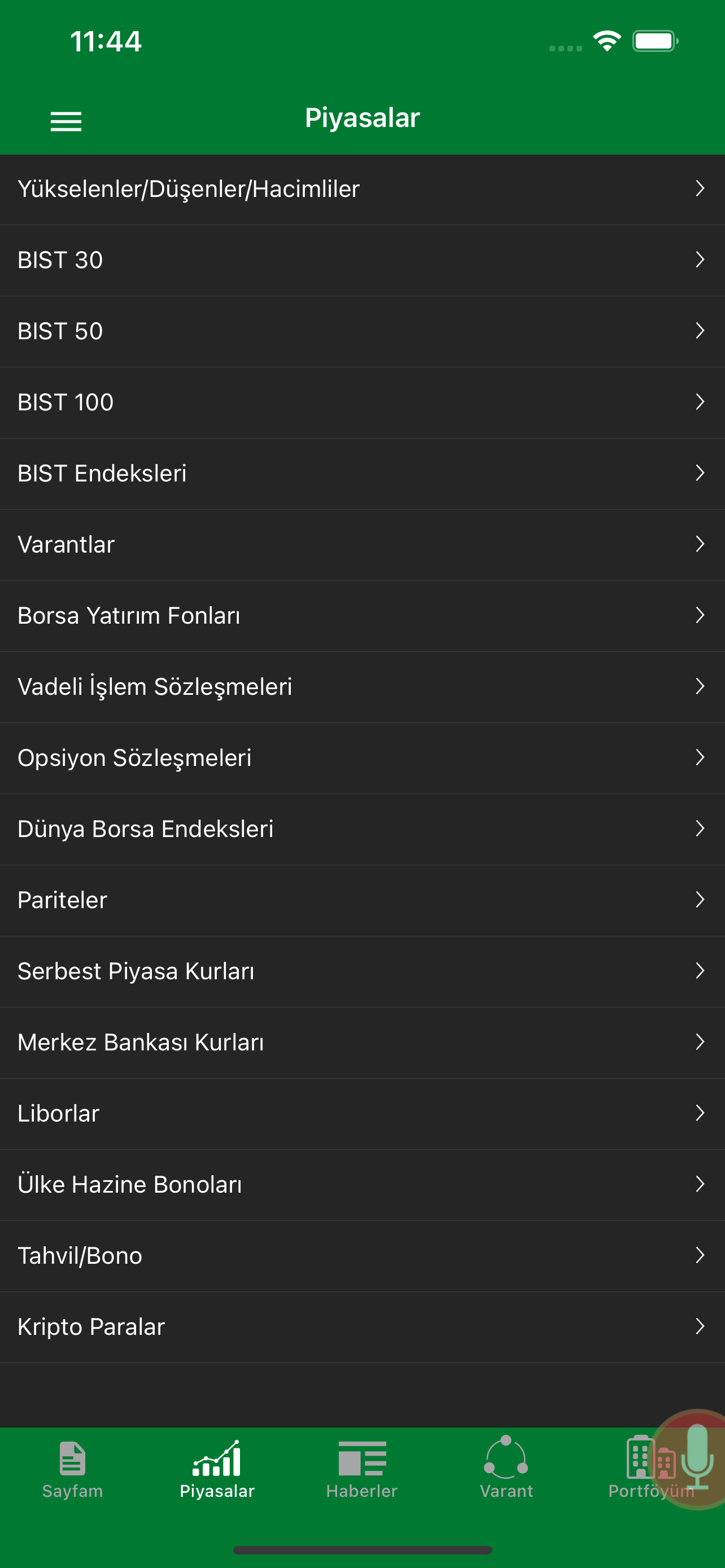The image size is (725, 1568).
Task: Open the hamburger menu icon
Action: 65,122
